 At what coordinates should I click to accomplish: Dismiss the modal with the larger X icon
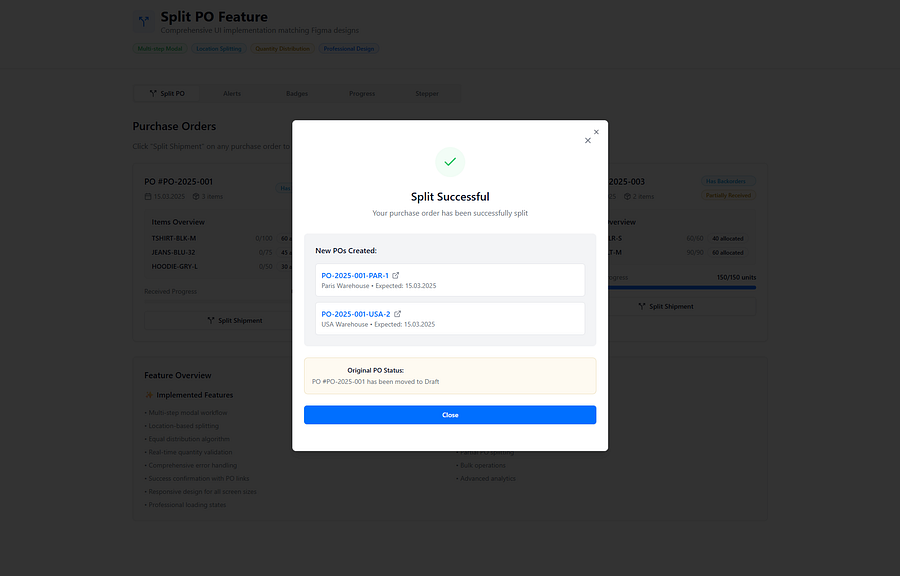(588, 141)
